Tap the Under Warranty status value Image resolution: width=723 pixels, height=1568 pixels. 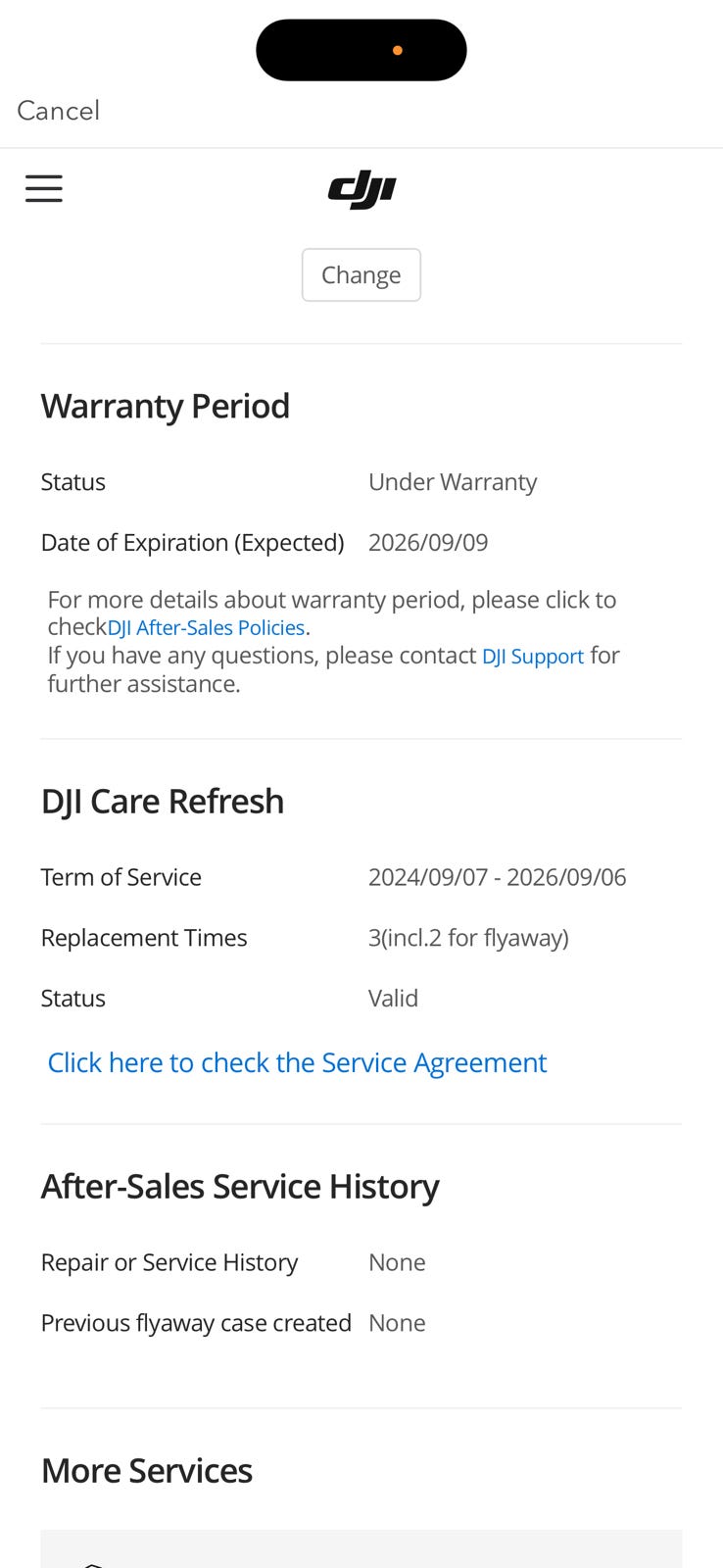tap(453, 482)
